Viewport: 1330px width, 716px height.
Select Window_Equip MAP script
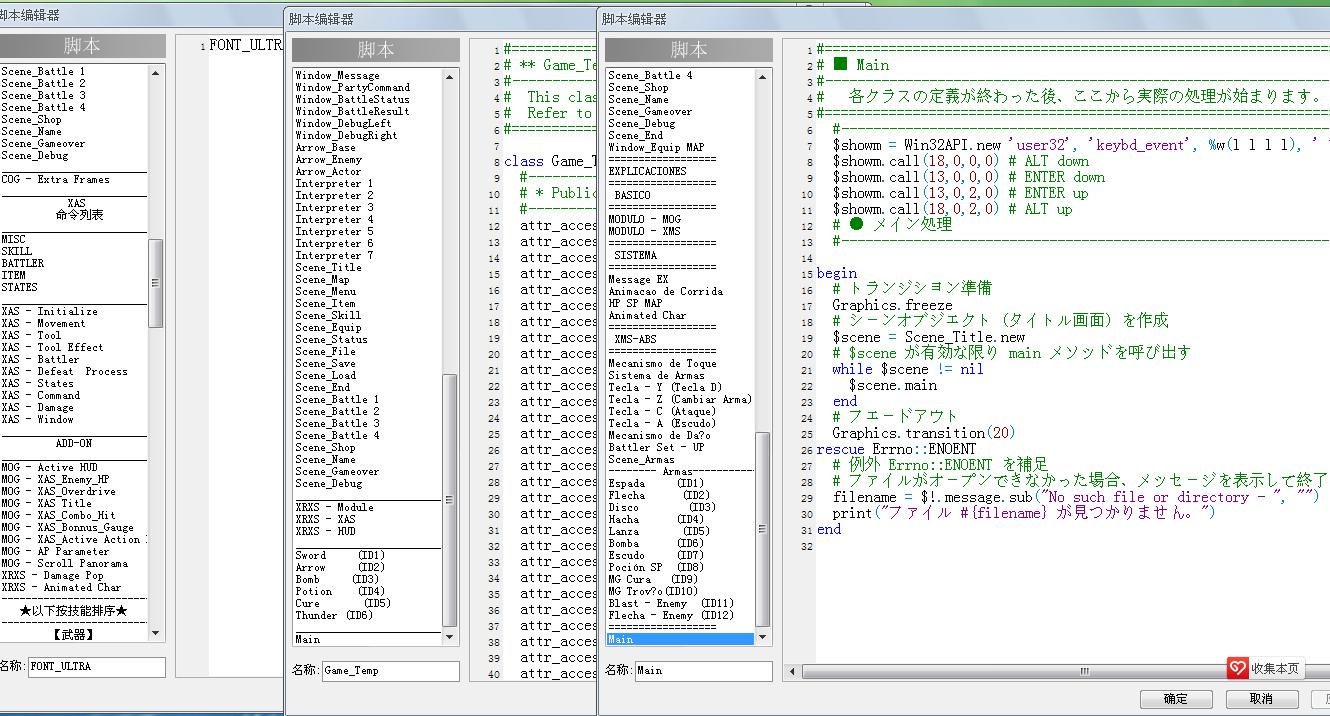(x=657, y=147)
